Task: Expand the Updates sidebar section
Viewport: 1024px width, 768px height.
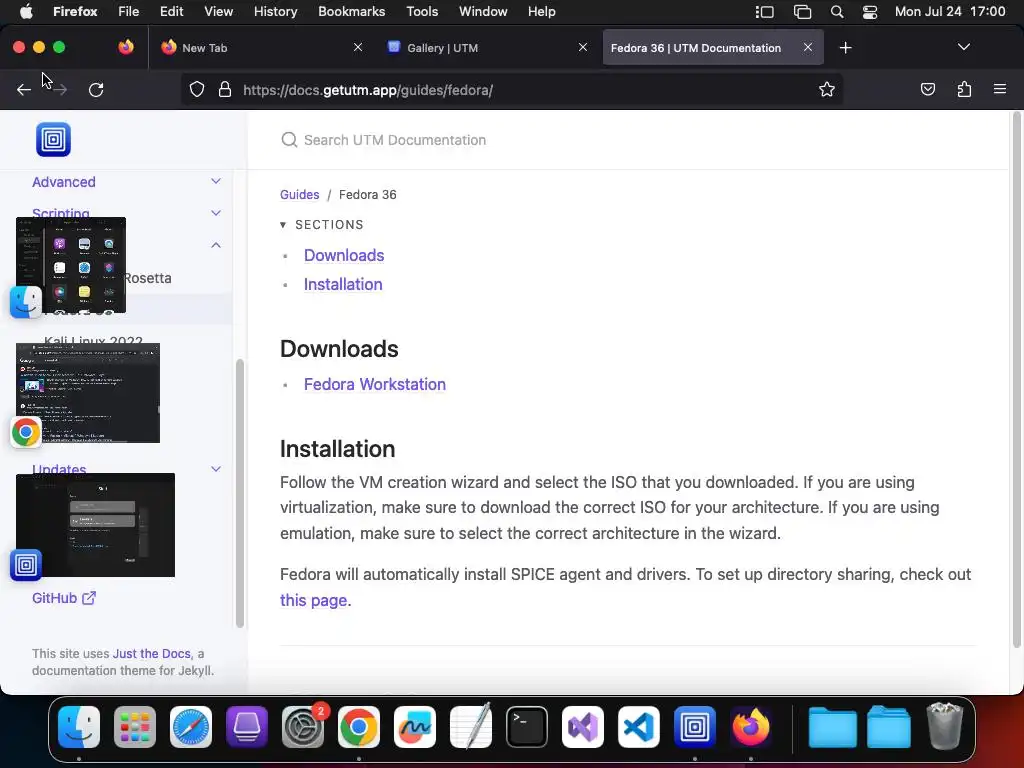Action: click(216, 469)
